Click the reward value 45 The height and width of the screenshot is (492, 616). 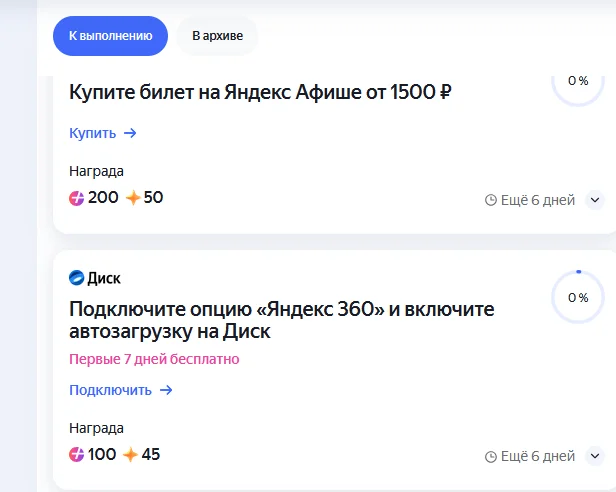(151, 455)
